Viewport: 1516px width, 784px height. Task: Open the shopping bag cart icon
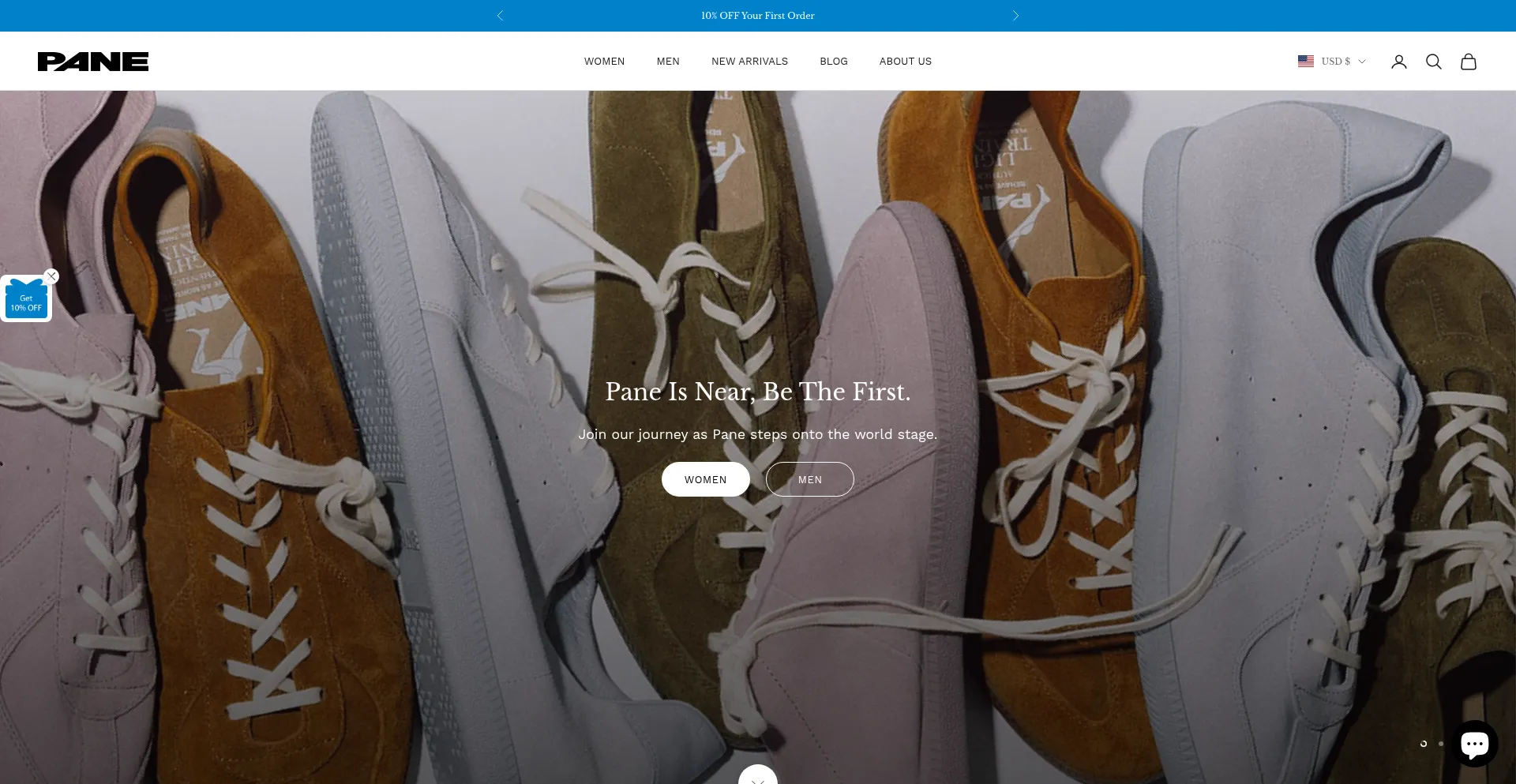click(1468, 62)
